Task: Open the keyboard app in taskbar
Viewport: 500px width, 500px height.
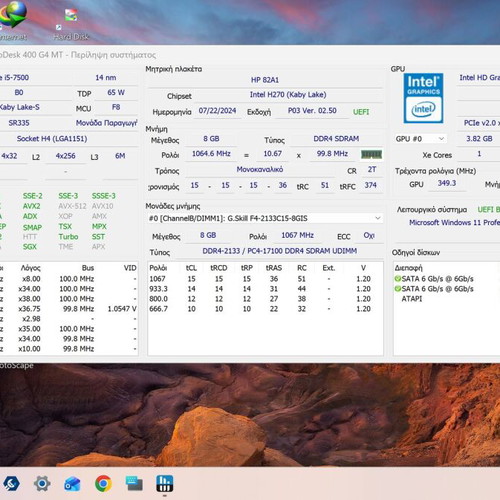Action: (x=134, y=484)
